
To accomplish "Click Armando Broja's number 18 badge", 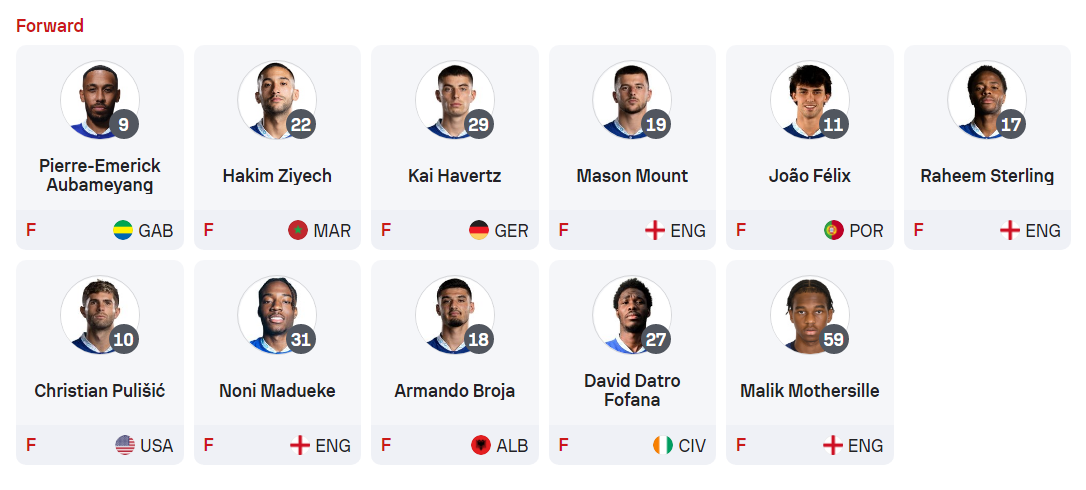I will pyautogui.click(x=478, y=340).
